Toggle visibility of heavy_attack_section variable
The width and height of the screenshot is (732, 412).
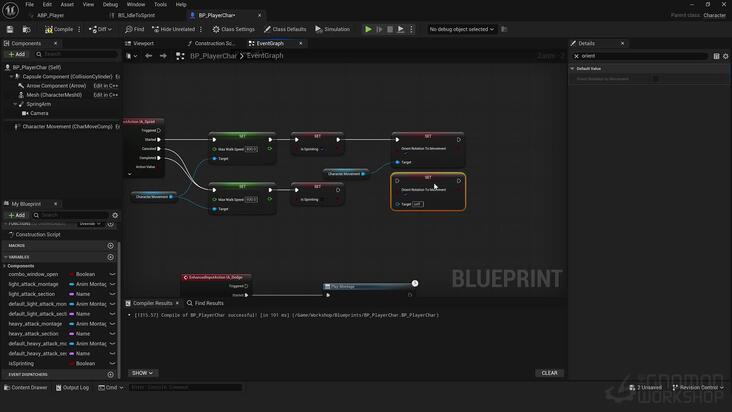[113, 334]
